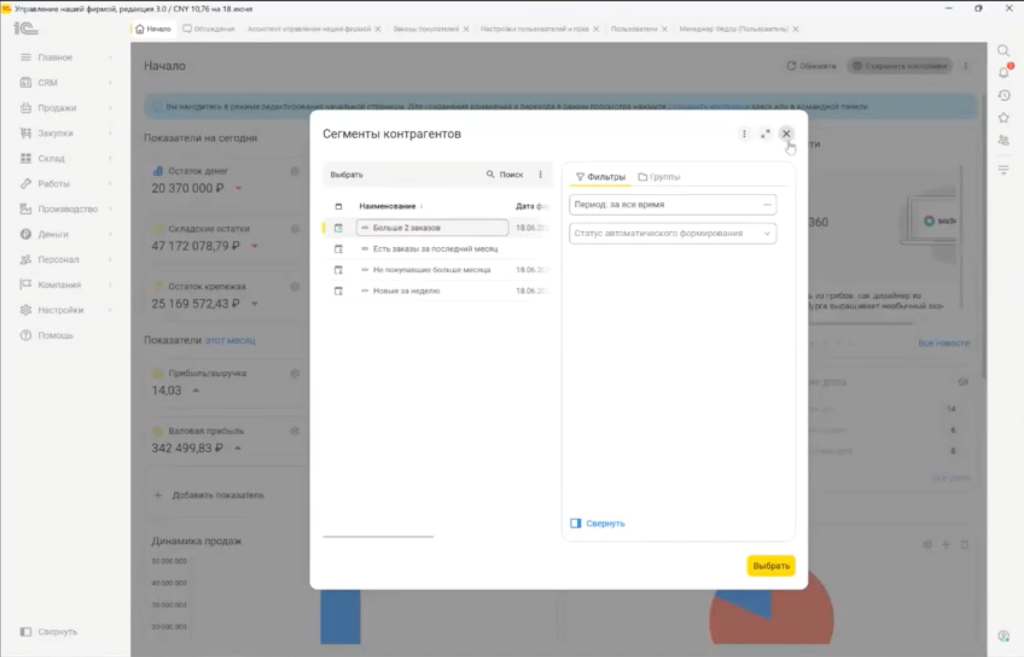Screen dimensions: 1024x657
Task: Click the yellow Выбрать button
Action: [771, 566]
